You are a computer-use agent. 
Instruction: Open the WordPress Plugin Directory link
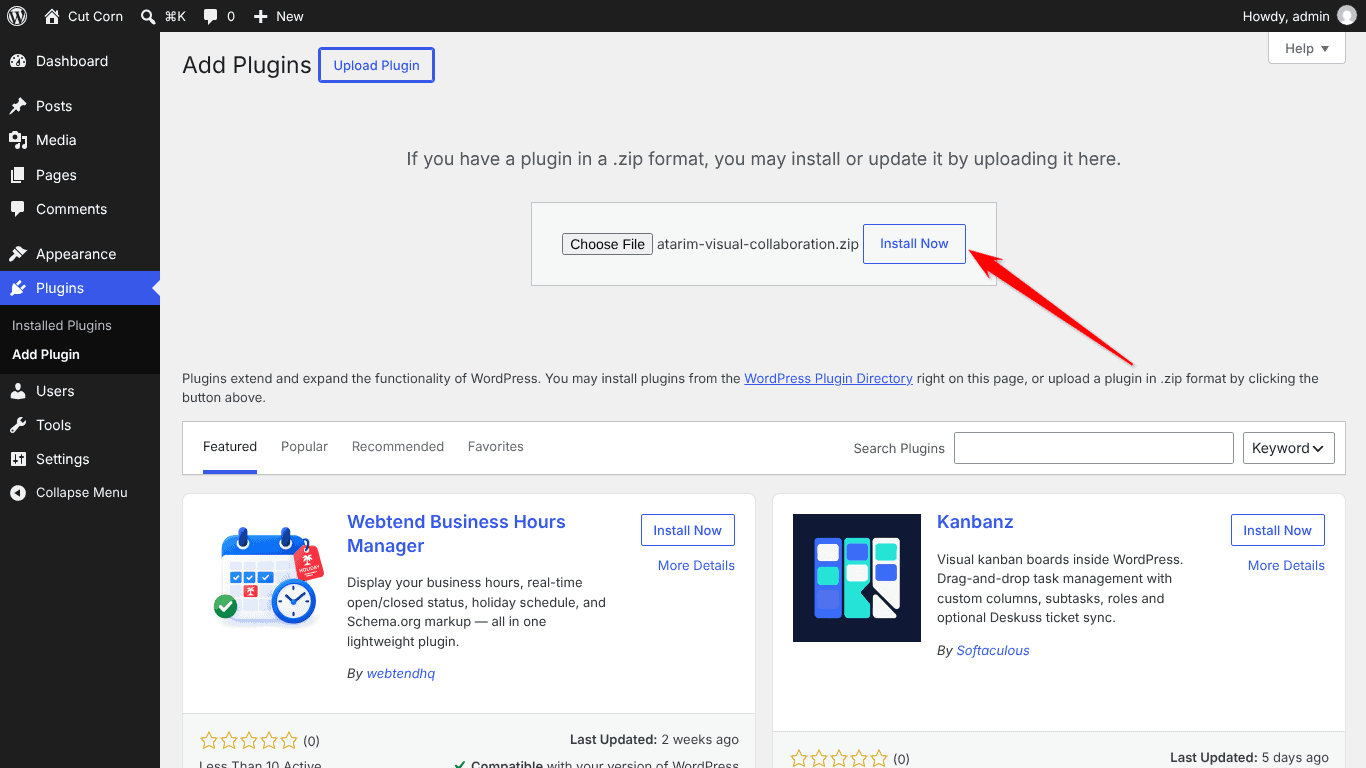[828, 379]
